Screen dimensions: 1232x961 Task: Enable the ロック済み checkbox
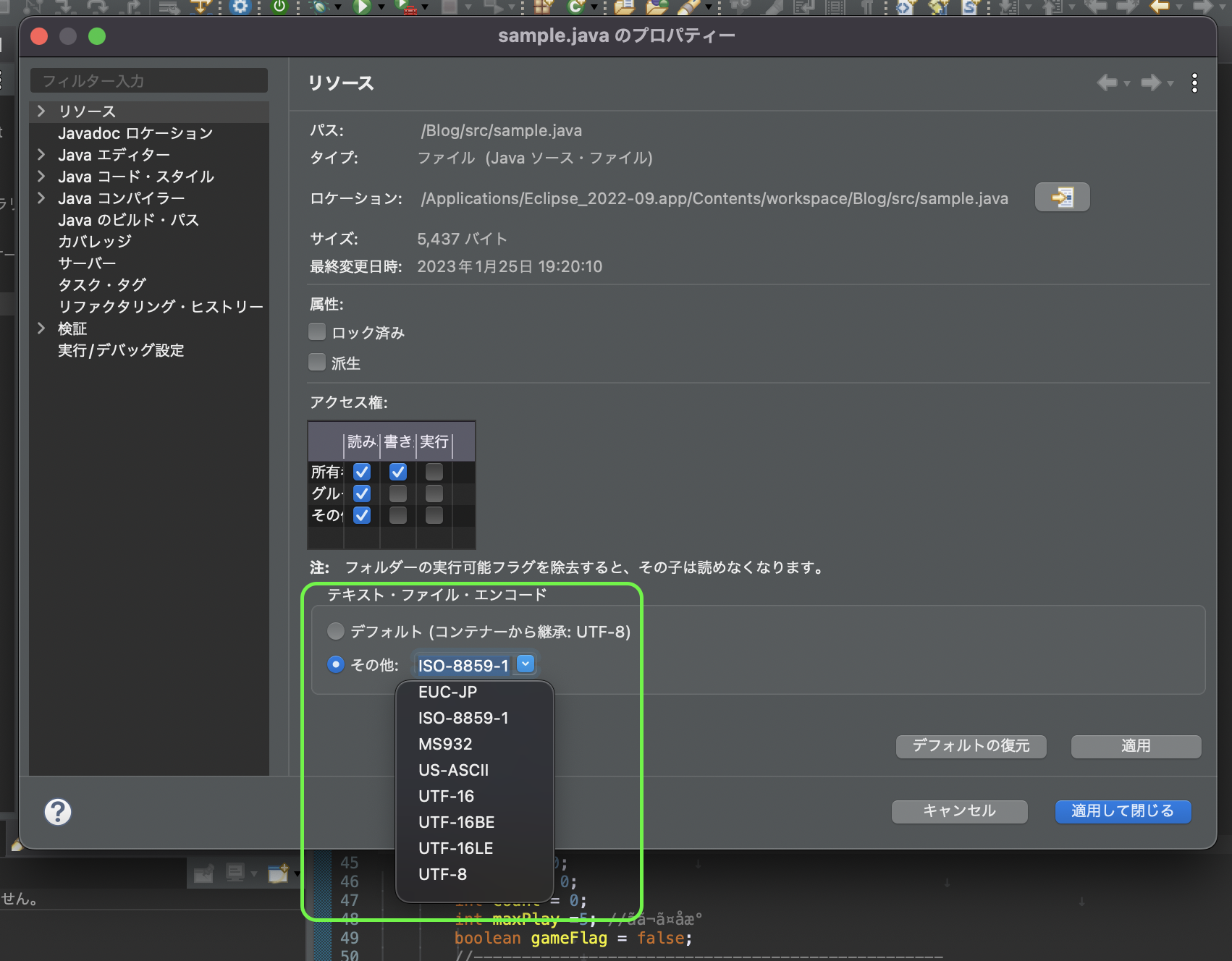[x=317, y=331]
